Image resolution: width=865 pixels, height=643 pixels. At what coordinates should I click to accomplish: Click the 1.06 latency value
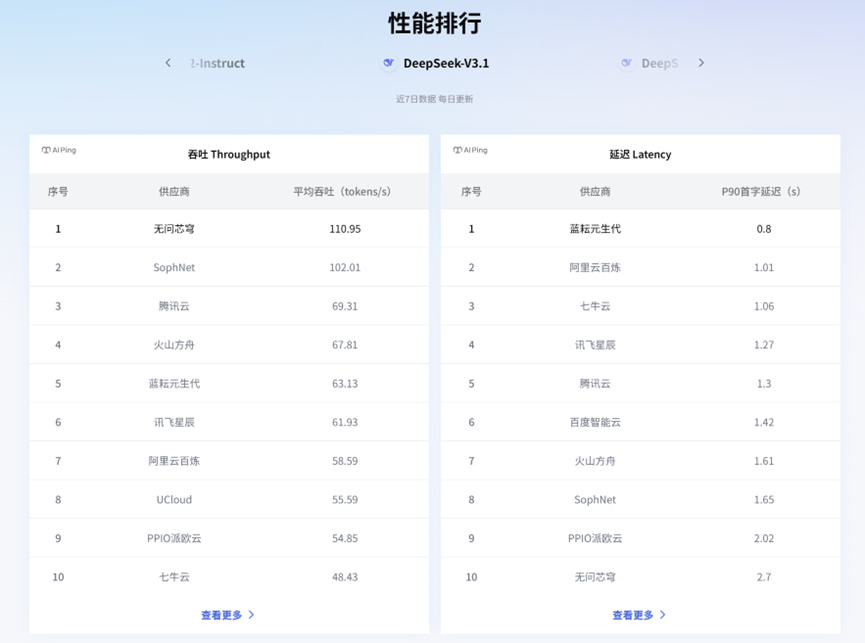point(764,306)
